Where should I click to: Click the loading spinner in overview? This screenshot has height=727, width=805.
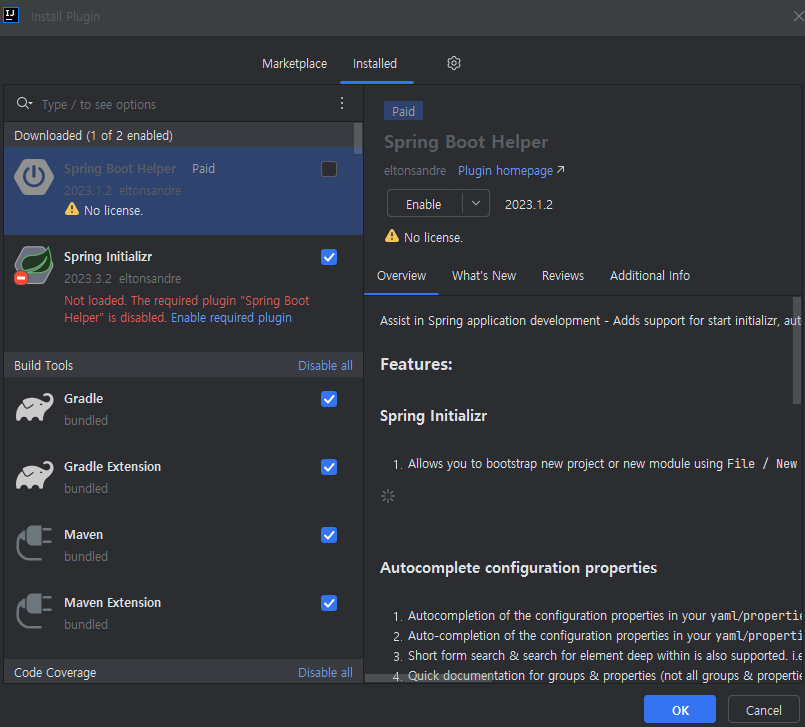388,496
